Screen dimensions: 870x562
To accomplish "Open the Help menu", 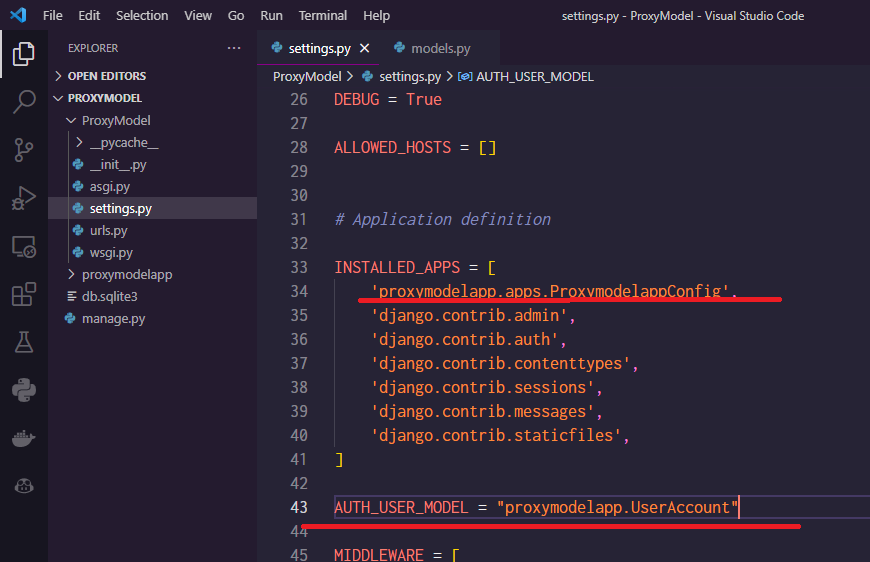I will point(377,16).
